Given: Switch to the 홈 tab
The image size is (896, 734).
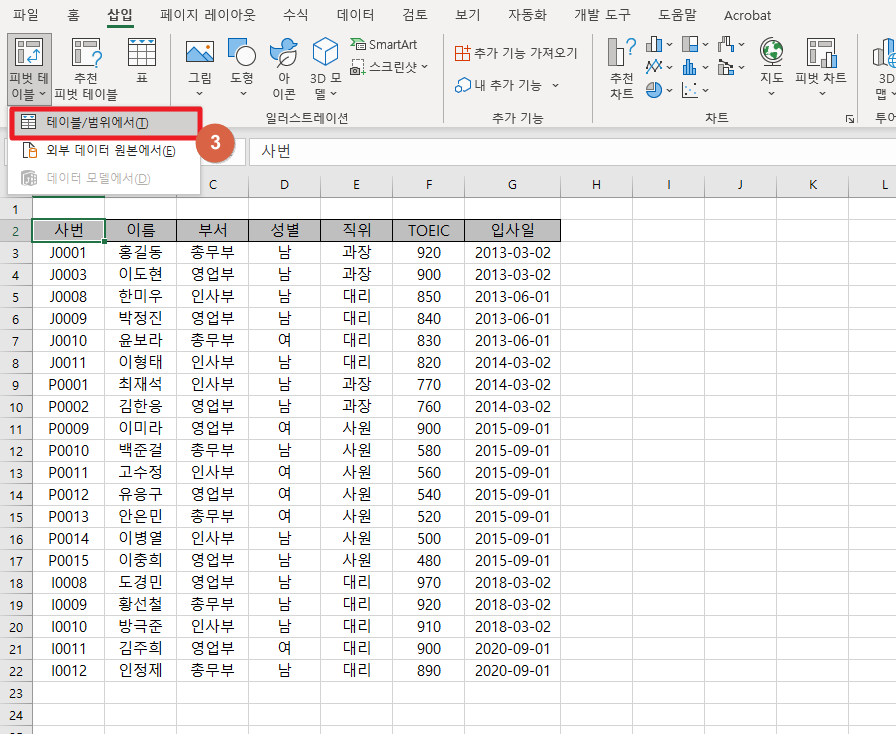Looking at the screenshot, I should tap(73, 15).
